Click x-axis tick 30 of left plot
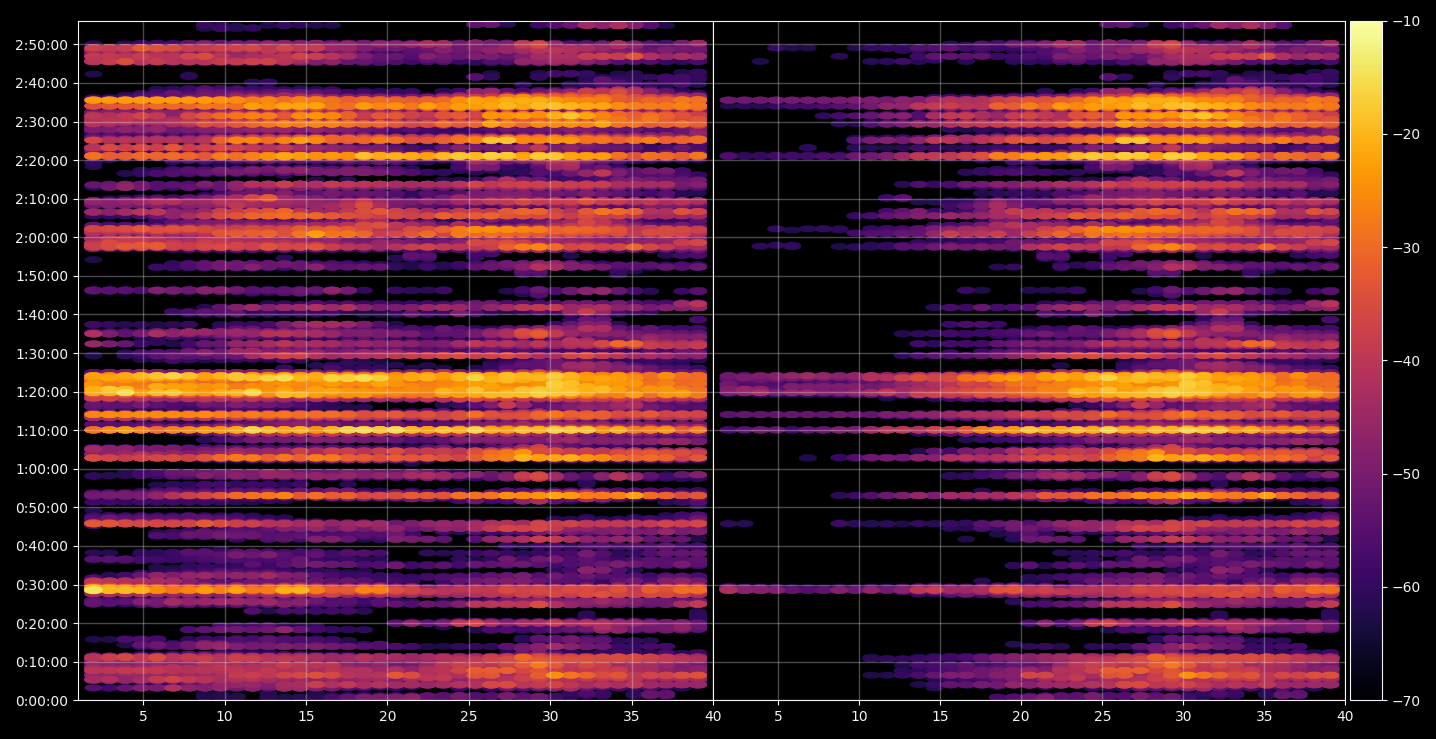1436x739 pixels. pyautogui.click(x=550, y=716)
